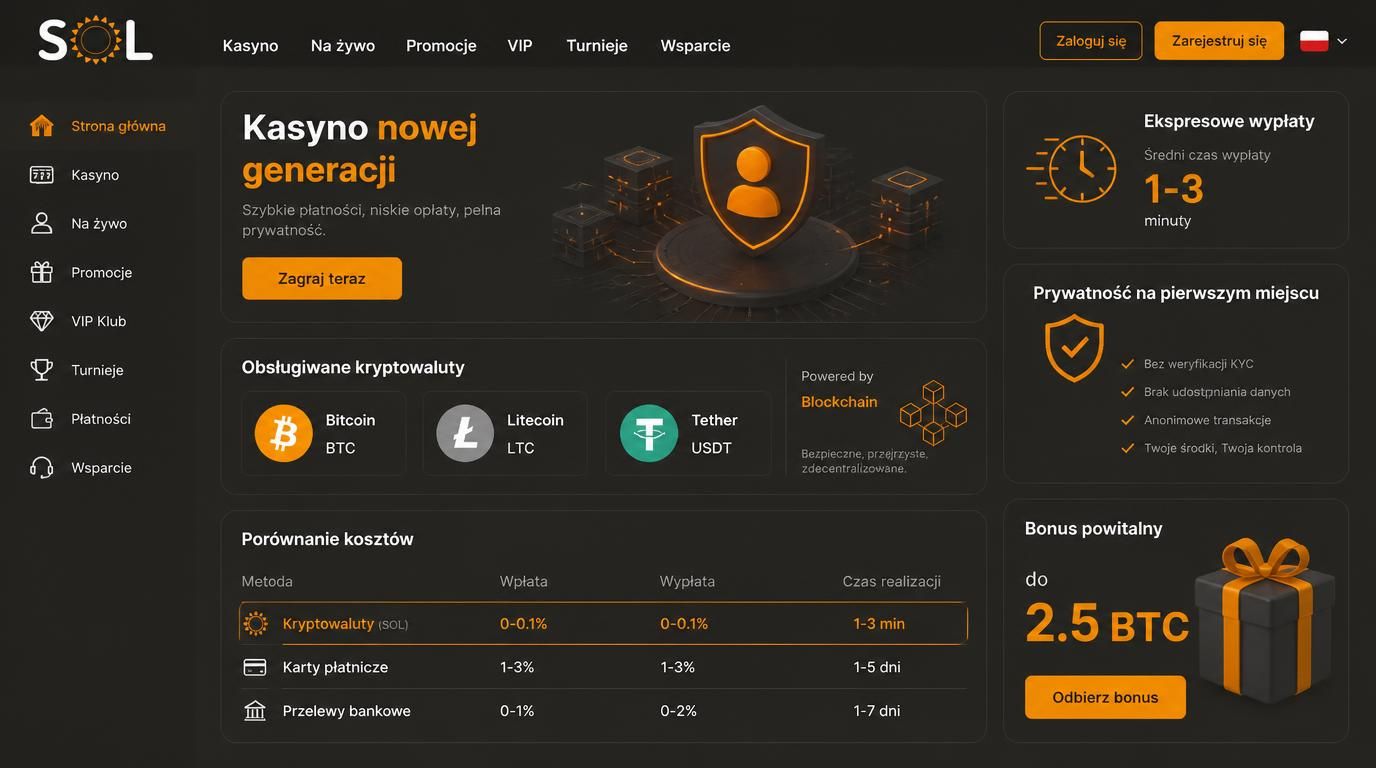
Task: Click the gift icon beside Promocje
Action: click(41, 272)
